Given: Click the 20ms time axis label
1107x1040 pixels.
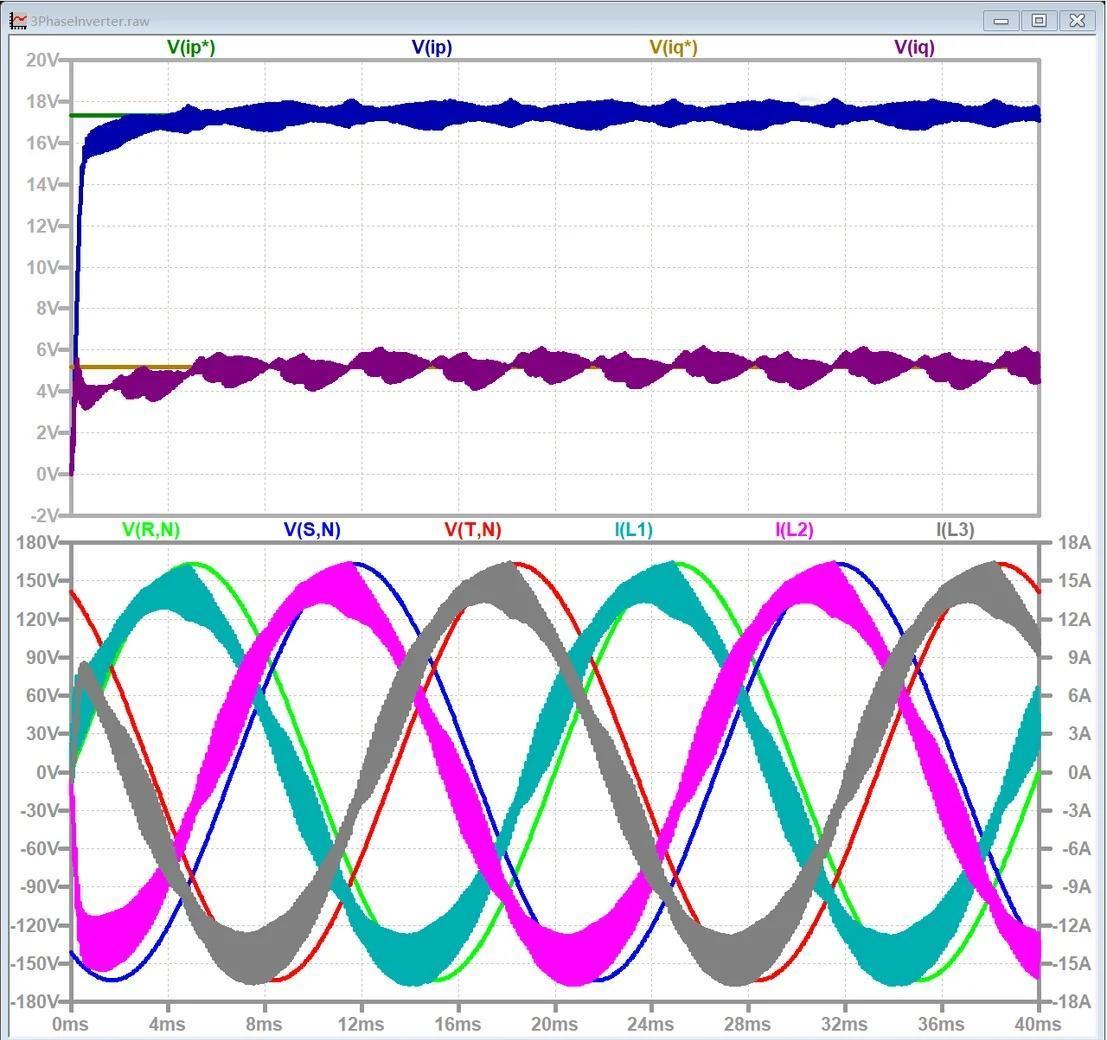Looking at the screenshot, I should pyautogui.click(x=554, y=1024).
